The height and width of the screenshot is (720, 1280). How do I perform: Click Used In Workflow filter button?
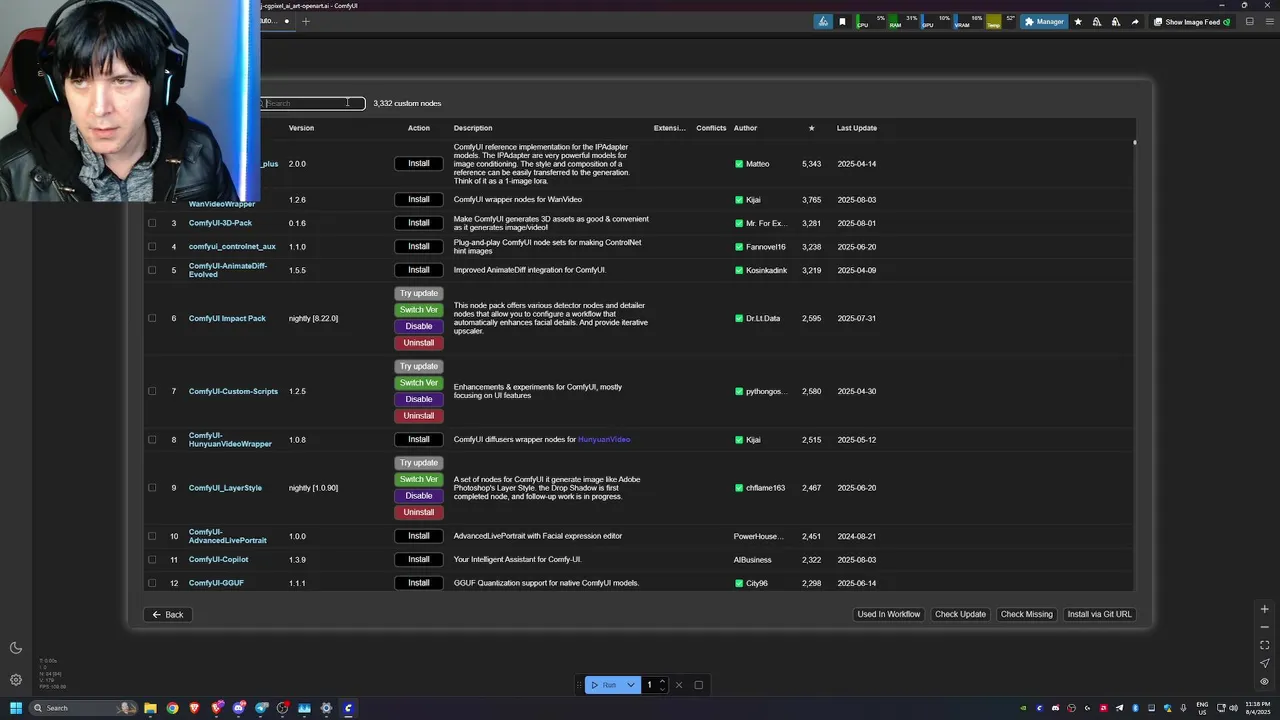889,614
